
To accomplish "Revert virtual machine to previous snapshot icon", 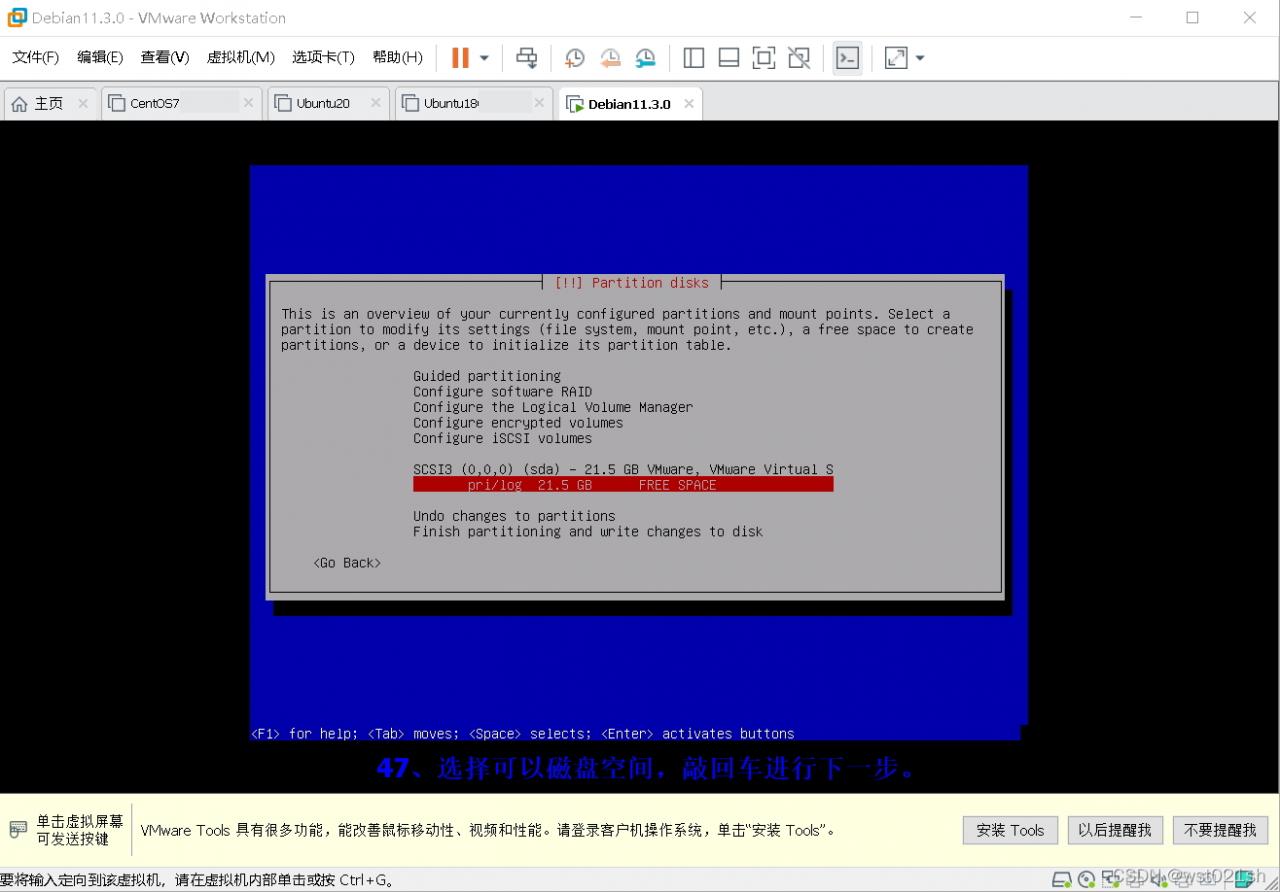I will 610,58.
